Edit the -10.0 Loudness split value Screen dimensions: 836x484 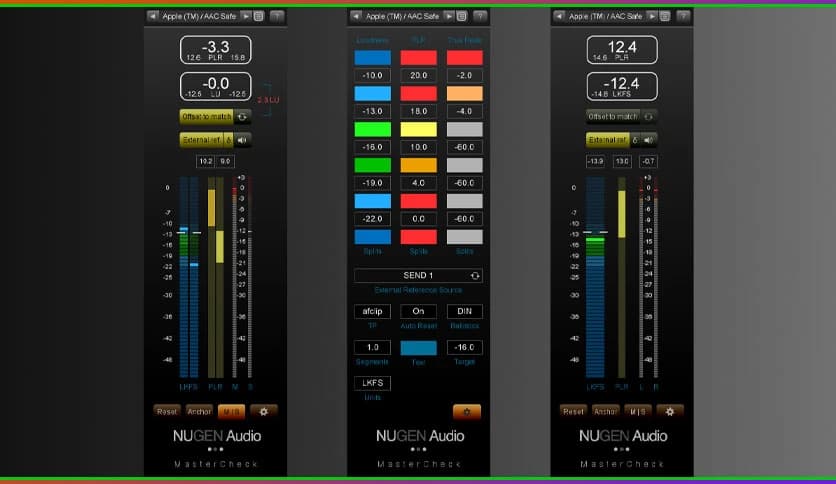coord(372,76)
